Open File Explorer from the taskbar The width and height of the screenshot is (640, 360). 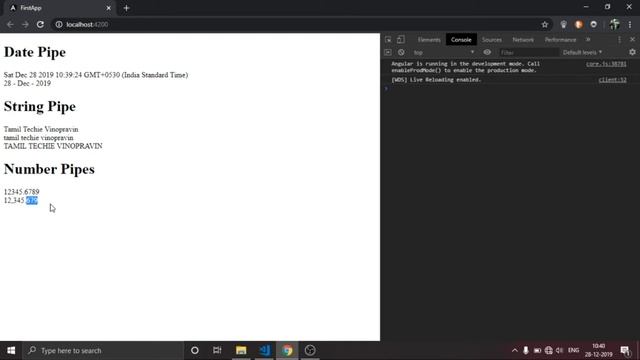(x=241, y=350)
